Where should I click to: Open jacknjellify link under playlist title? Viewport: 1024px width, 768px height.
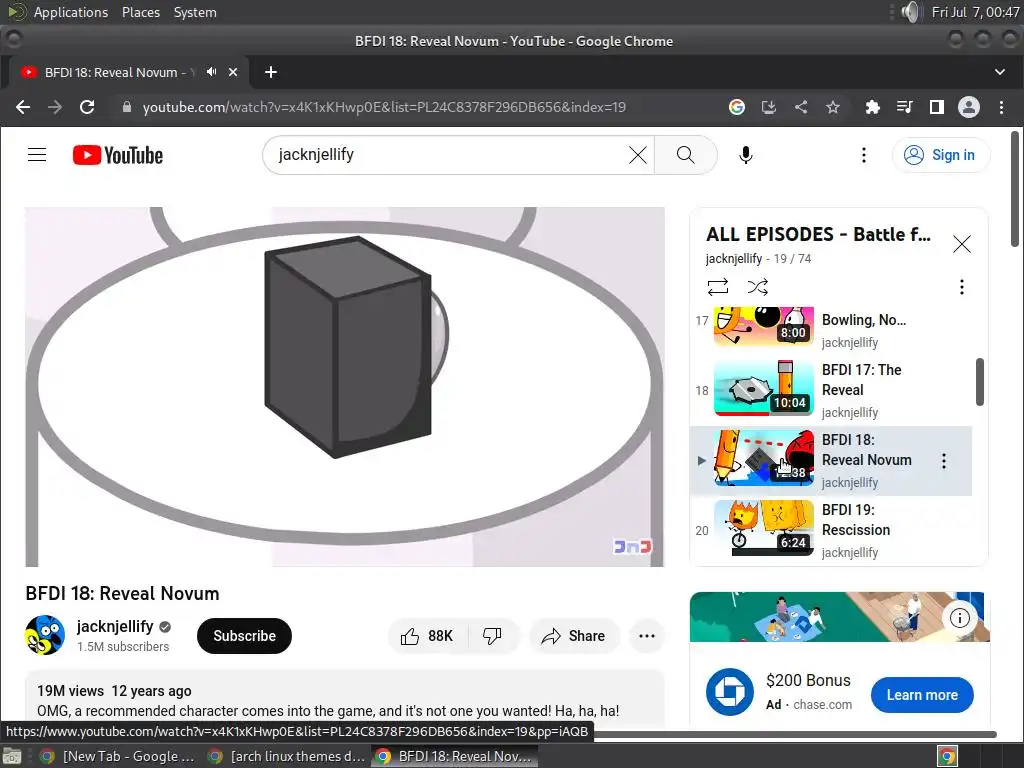pyautogui.click(x=734, y=259)
